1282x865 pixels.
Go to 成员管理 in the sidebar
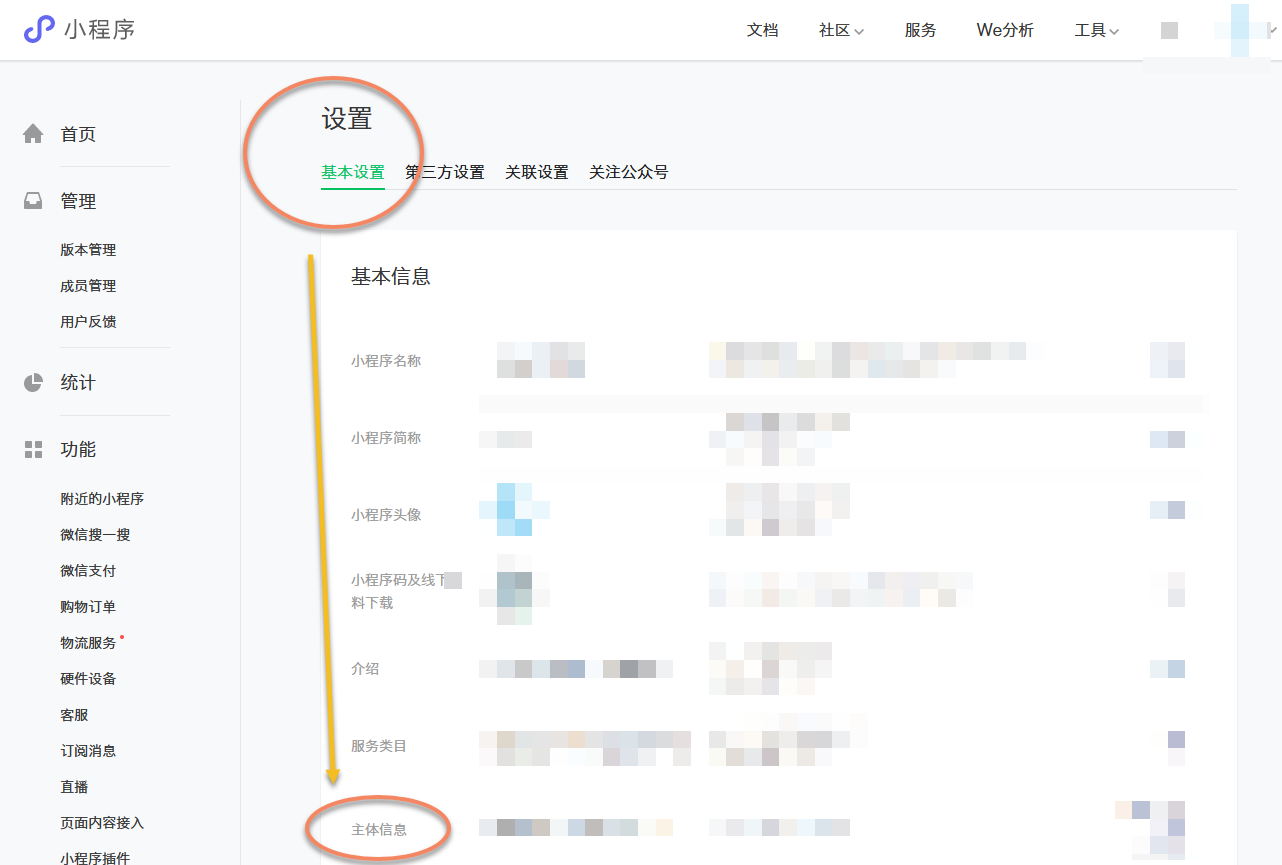coord(88,286)
